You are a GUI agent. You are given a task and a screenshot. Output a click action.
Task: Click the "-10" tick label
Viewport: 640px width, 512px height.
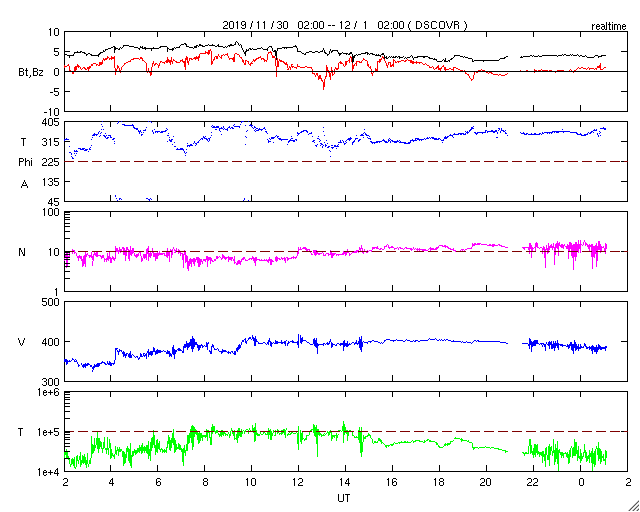(x=51, y=112)
